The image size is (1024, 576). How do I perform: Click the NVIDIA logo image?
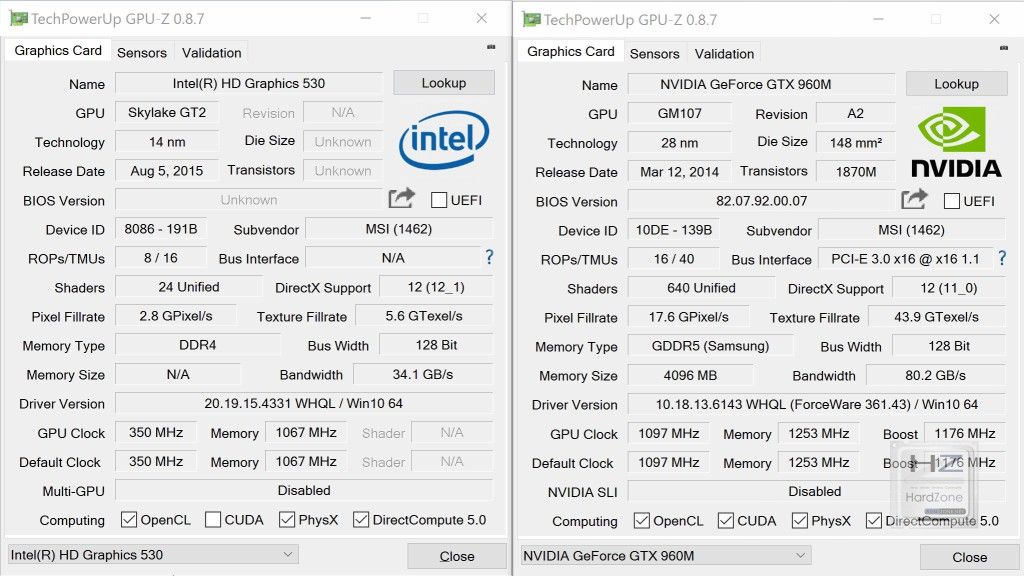click(x=956, y=142)
